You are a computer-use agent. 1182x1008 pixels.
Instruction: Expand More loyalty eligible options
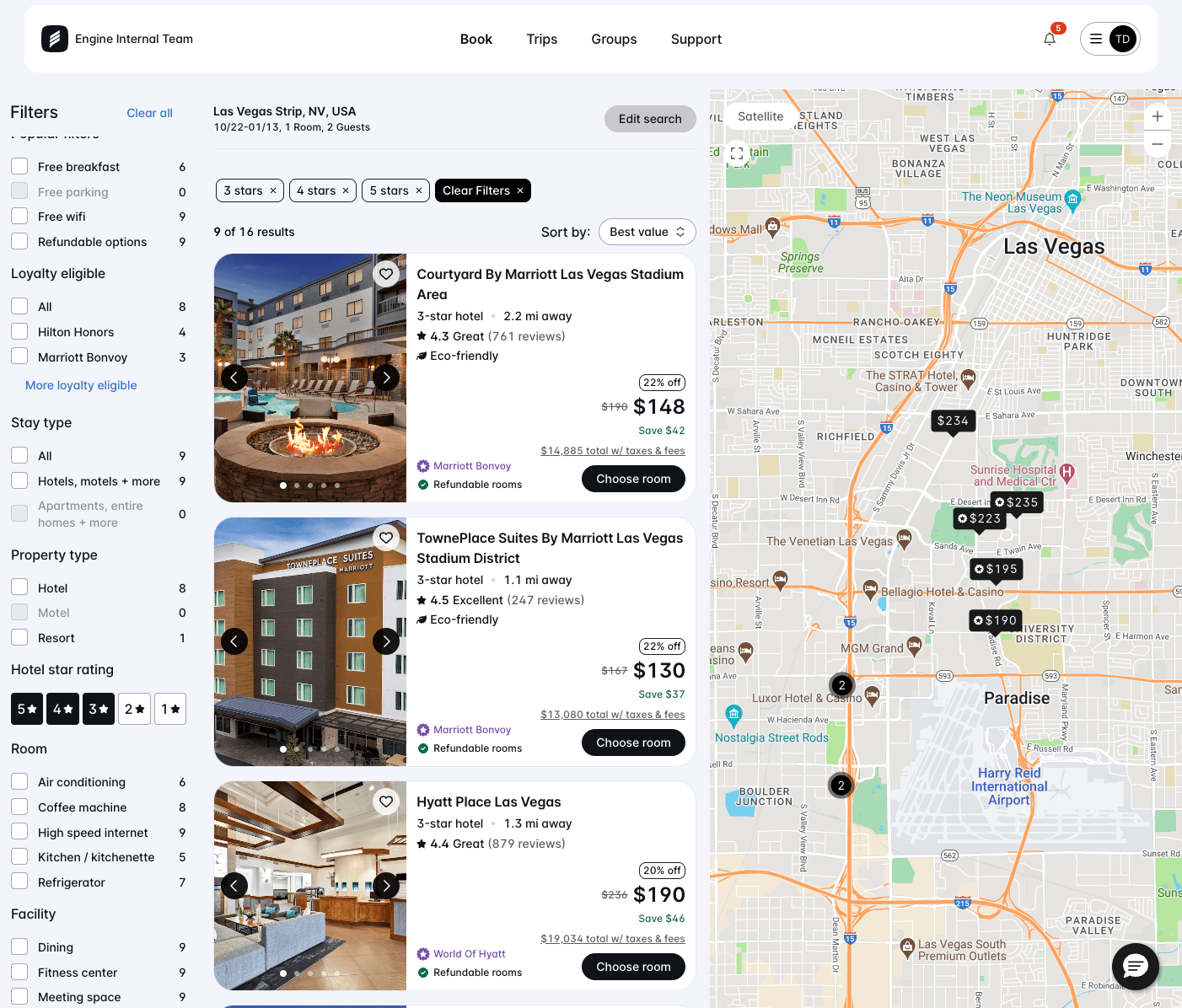(x=81, y=385)
